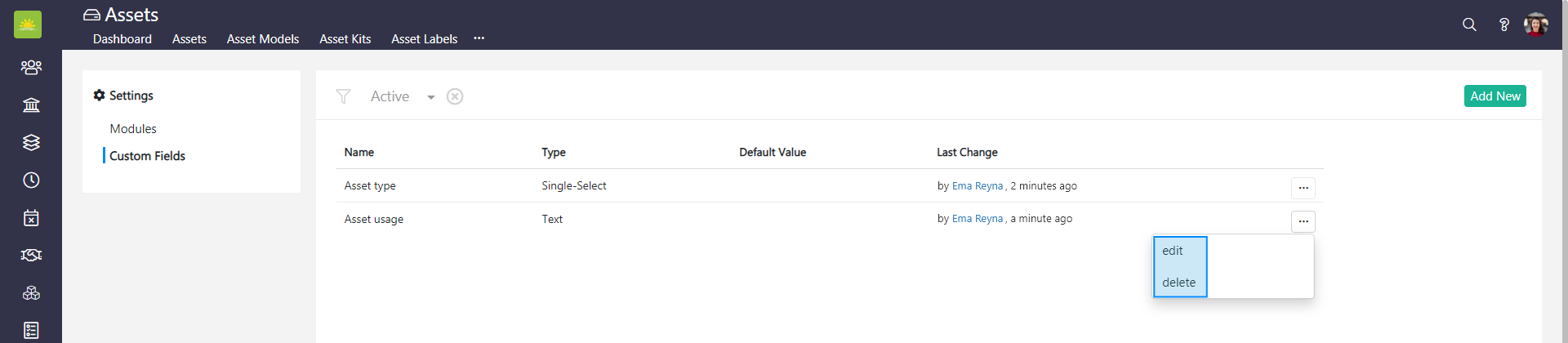Click the people group icon in sidebar
The height and width of the screenshot is (343, 1568).
click(x=31, y=67)
